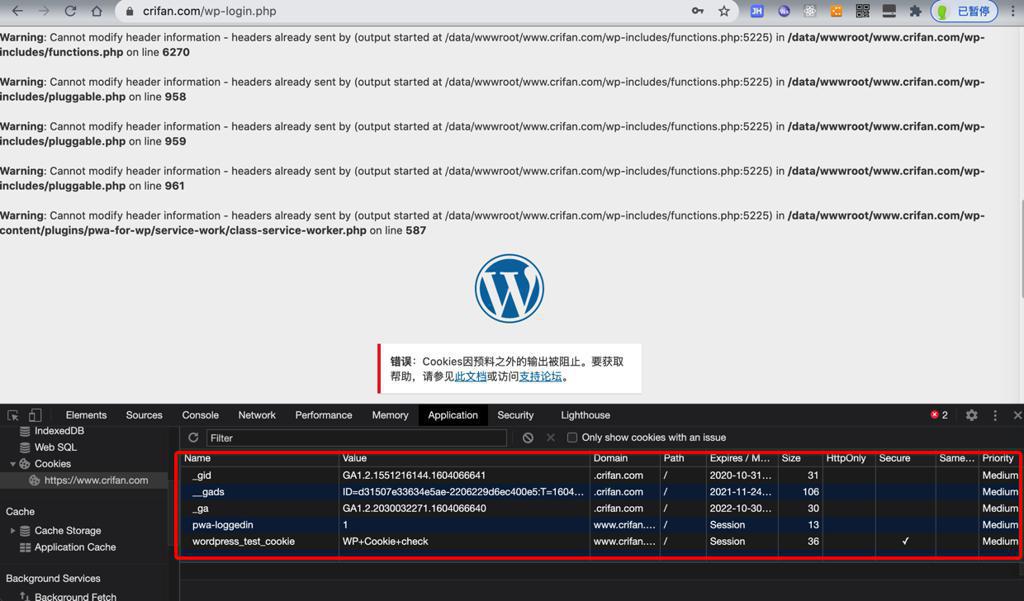Select https://www.crifan.com cookies entry
1024x601 pixels.
(x=96, y=480)
